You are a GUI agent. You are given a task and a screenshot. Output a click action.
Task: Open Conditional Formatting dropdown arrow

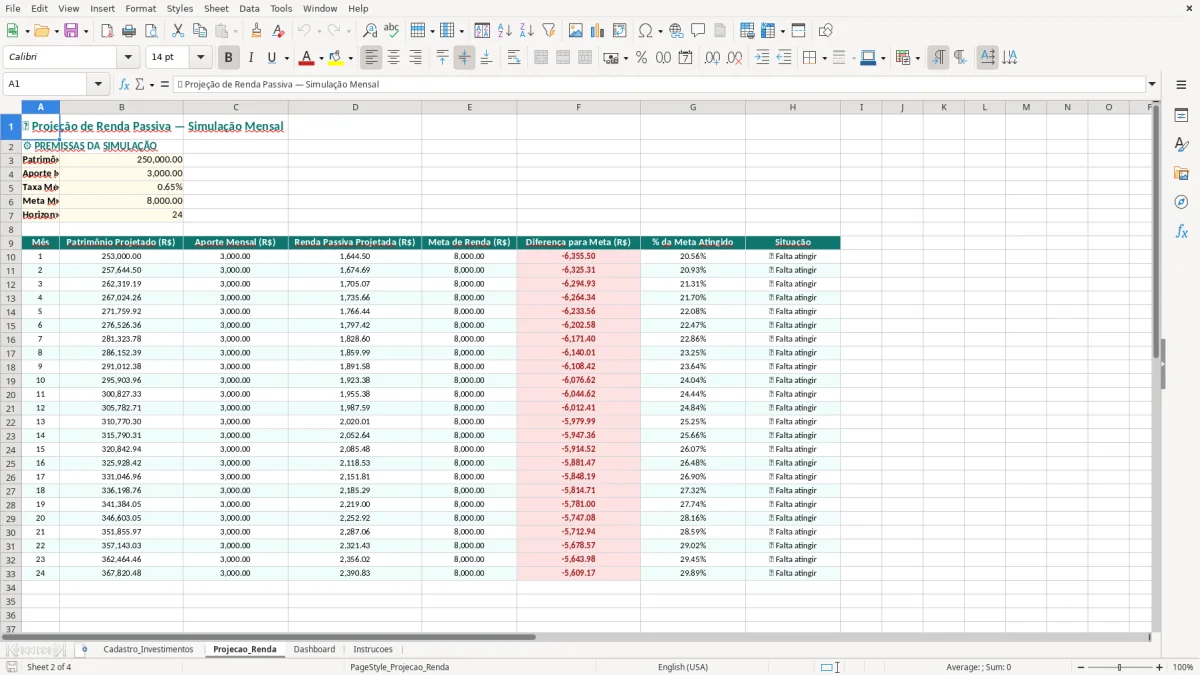pos(917,58)
